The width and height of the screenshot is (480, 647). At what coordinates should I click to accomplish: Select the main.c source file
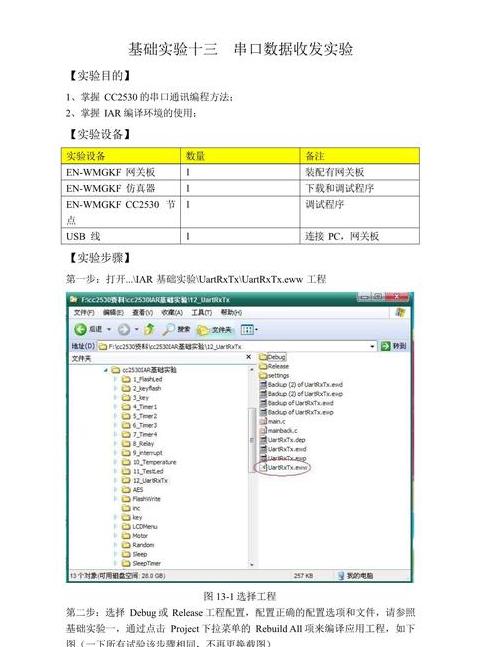tap(272, 421)
